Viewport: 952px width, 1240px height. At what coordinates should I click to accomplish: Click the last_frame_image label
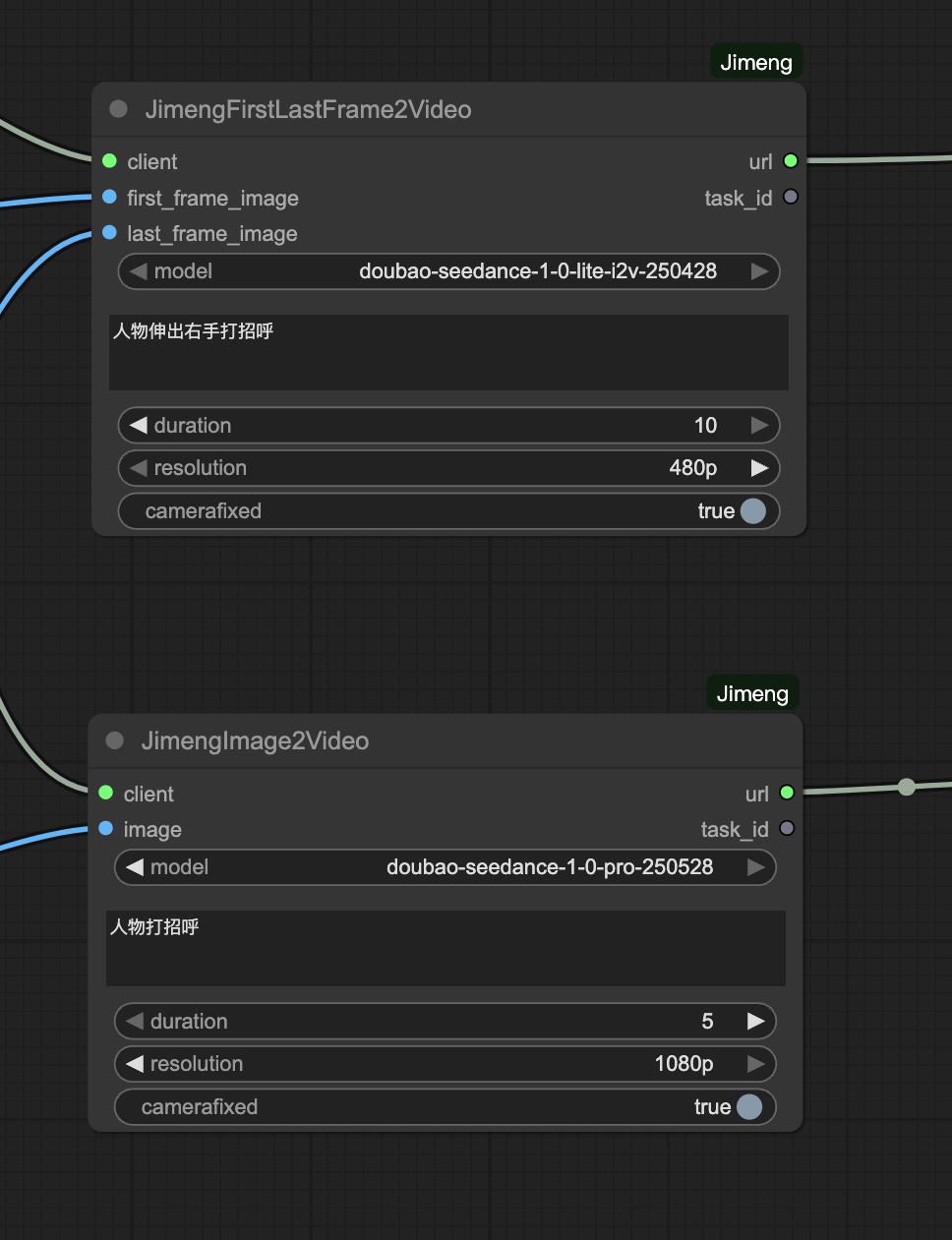pos(211,234)
